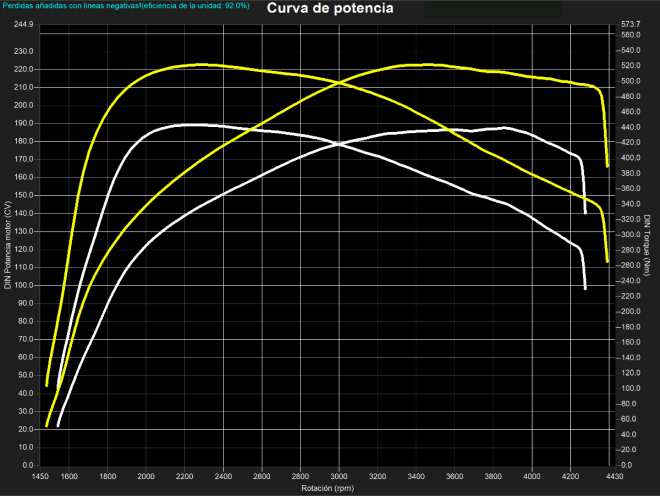The image size is (660, 496).
Task: Select the 1450 rpm start label on the x-axis
Action: pyautogui.click(x=41, y=477)
